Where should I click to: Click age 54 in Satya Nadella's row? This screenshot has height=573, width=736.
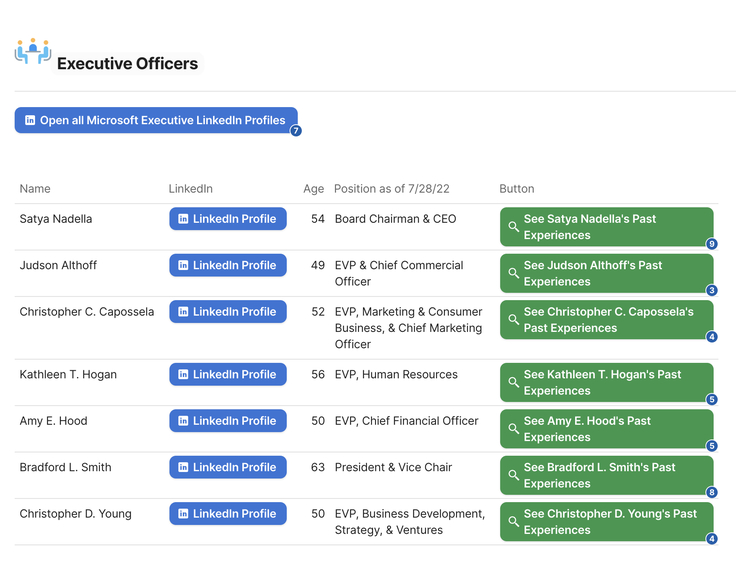(318, 219)
